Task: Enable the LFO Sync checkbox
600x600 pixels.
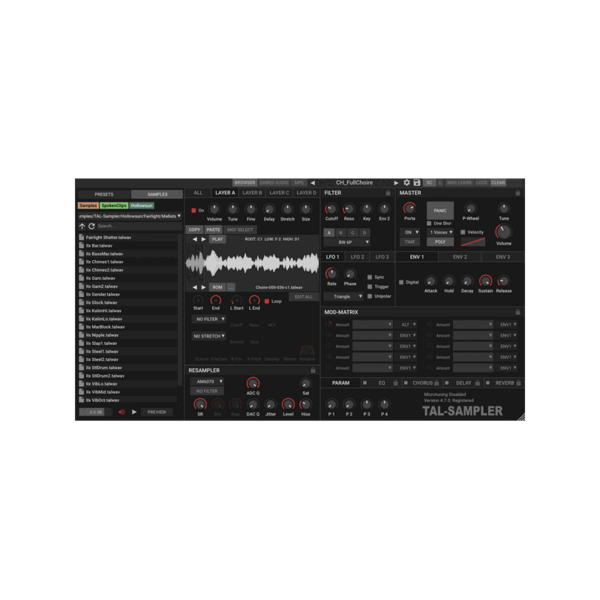Action: coord(370,277)
